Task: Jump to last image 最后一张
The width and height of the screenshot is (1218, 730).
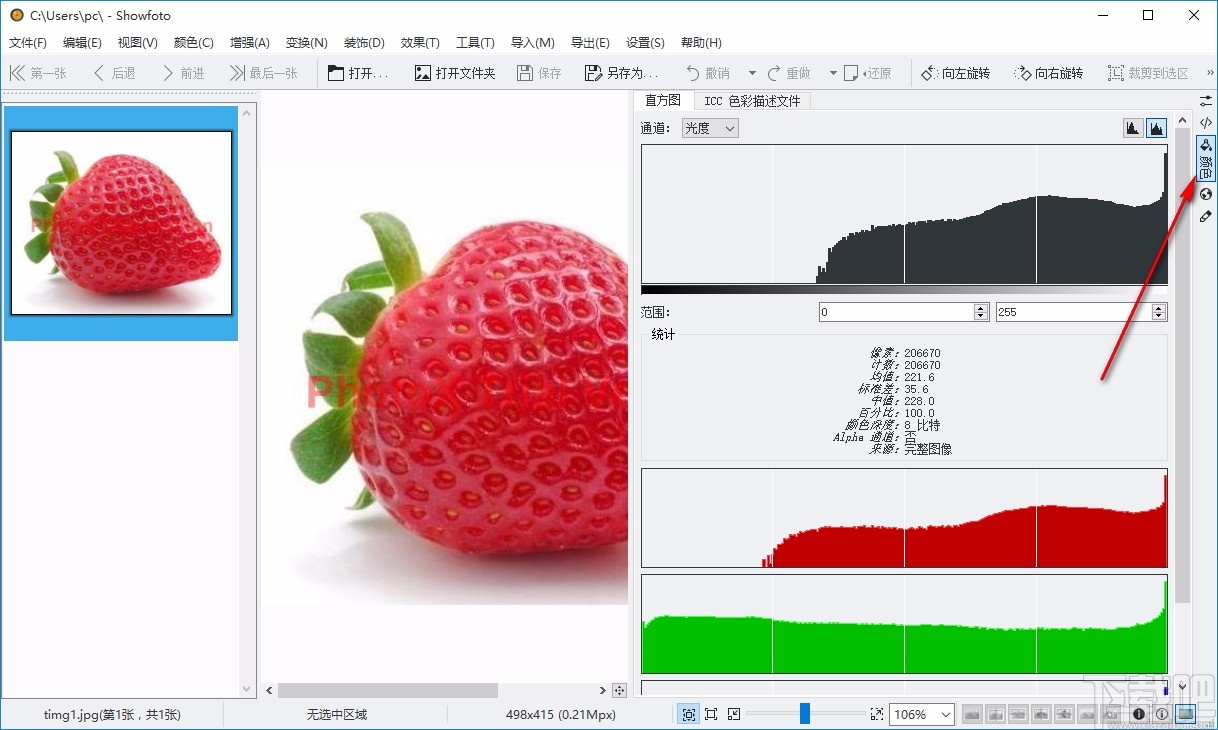Action: [263, 73]
